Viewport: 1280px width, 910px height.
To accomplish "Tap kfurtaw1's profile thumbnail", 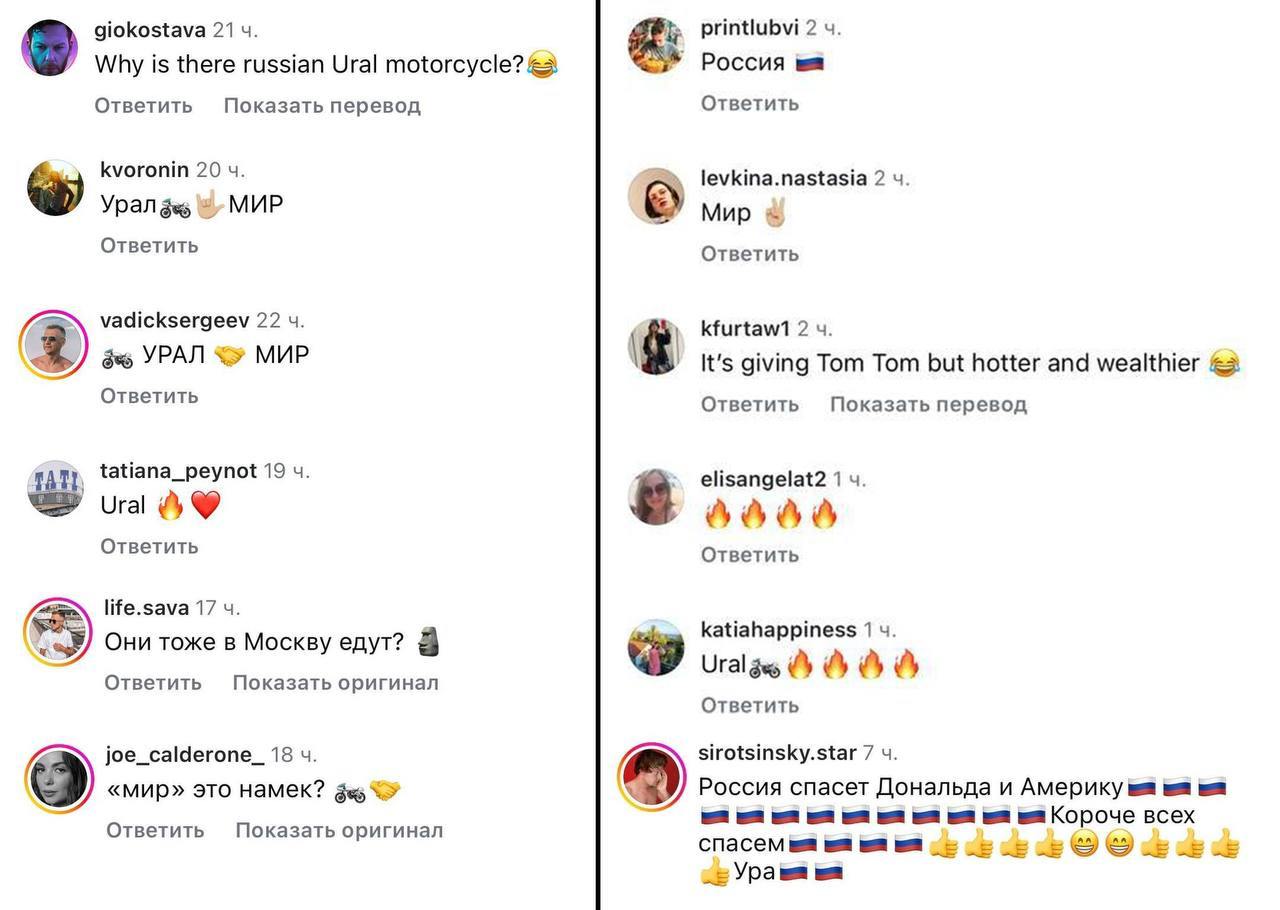I will click(656, 346).
